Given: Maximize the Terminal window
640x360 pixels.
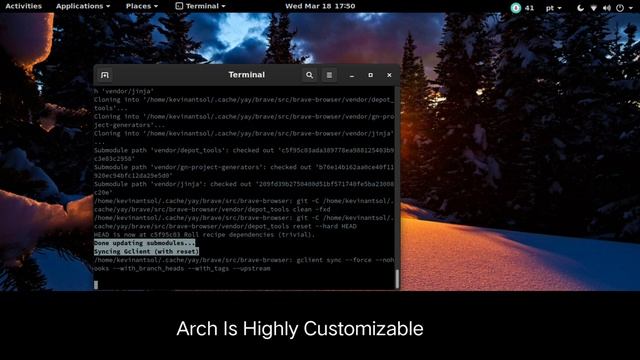Looking at the screenshot, I should [x=371, y=75].
